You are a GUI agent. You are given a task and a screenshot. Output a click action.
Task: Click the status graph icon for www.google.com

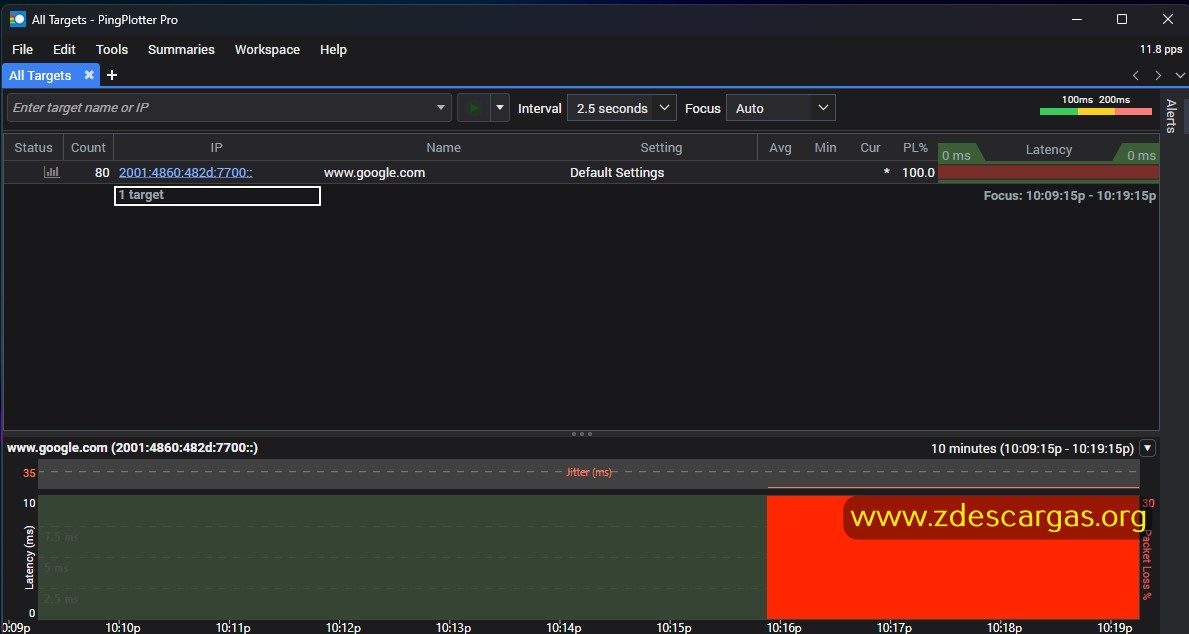tap(51, 172)
